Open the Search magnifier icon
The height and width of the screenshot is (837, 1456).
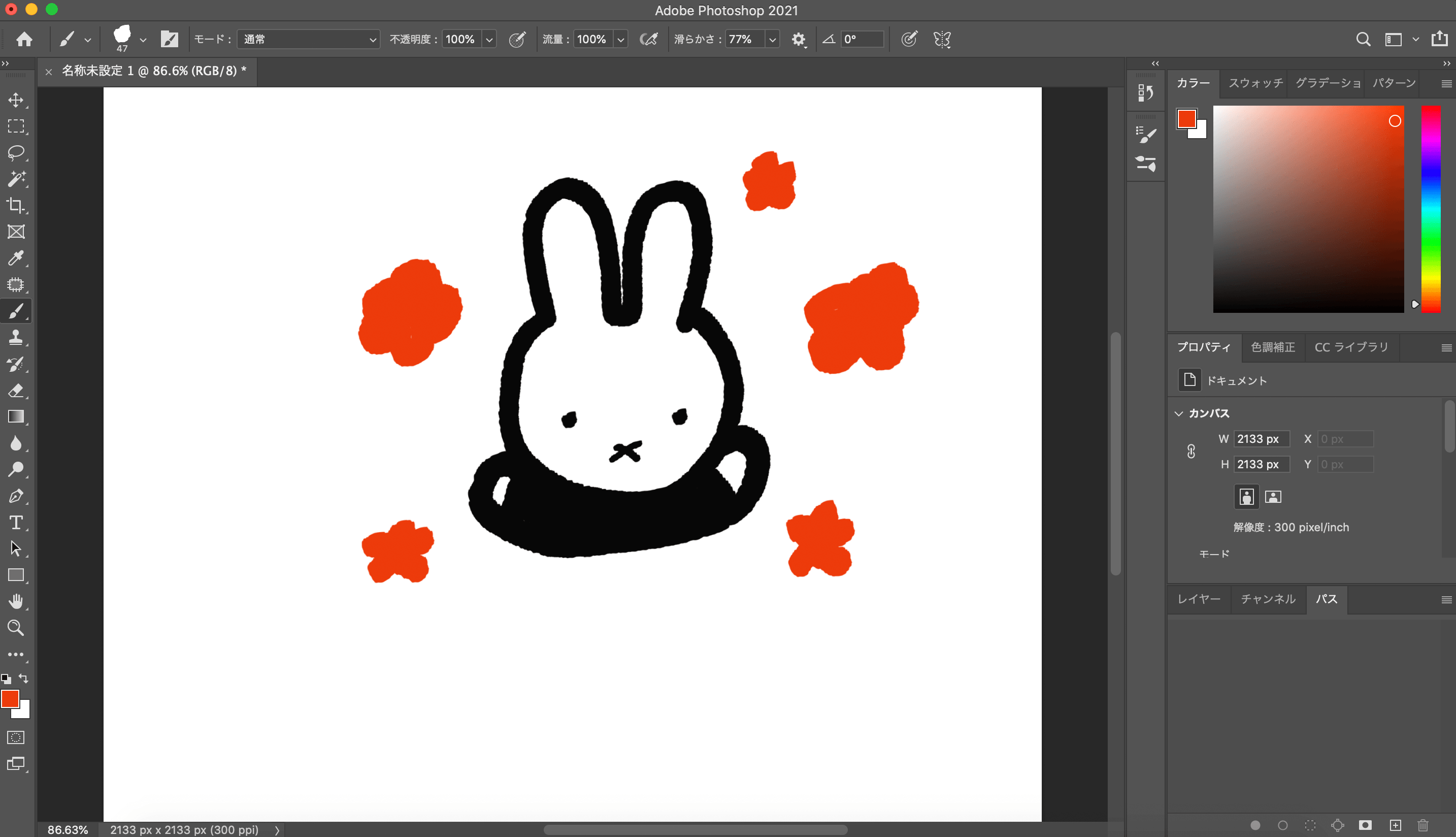[x=1364, y=39]
